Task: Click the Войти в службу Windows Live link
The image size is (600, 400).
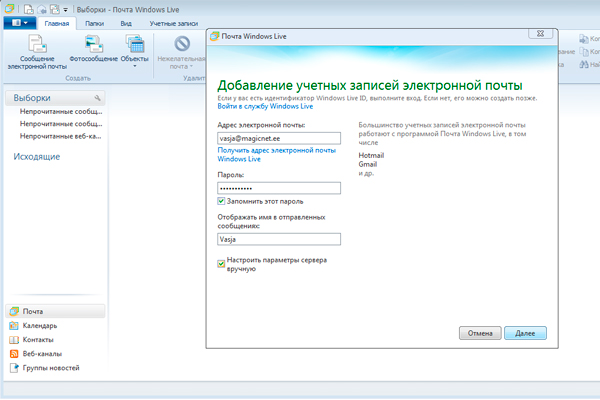Action: (265, 106)
